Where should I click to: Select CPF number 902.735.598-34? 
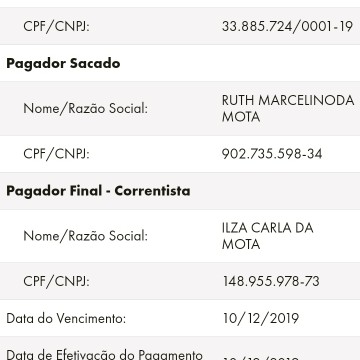click(x=272, y=154)
